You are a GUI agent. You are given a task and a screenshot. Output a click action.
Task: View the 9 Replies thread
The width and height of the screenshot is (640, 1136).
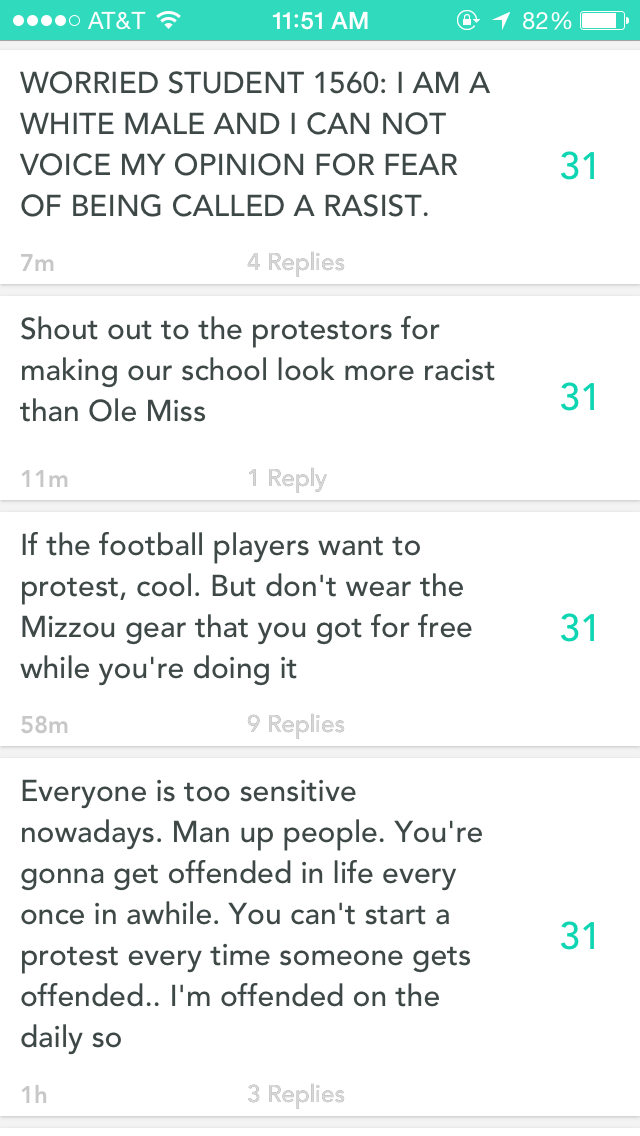[x=296, y=724]
